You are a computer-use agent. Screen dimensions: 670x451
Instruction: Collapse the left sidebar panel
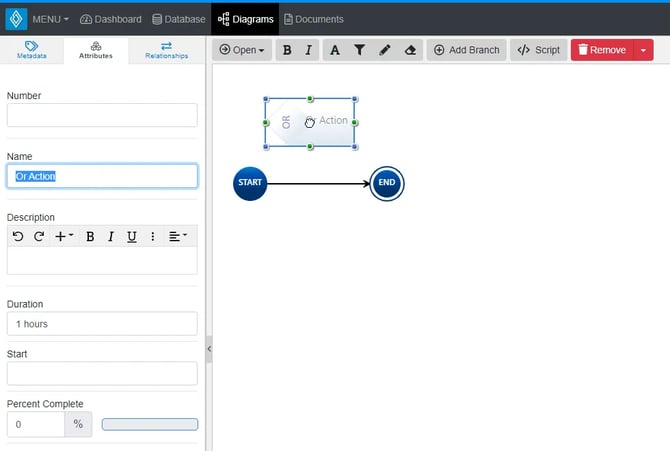(209, 349)
